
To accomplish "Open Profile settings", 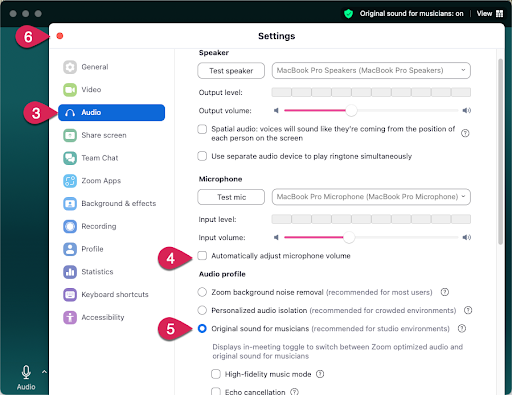I will point(111,249).
